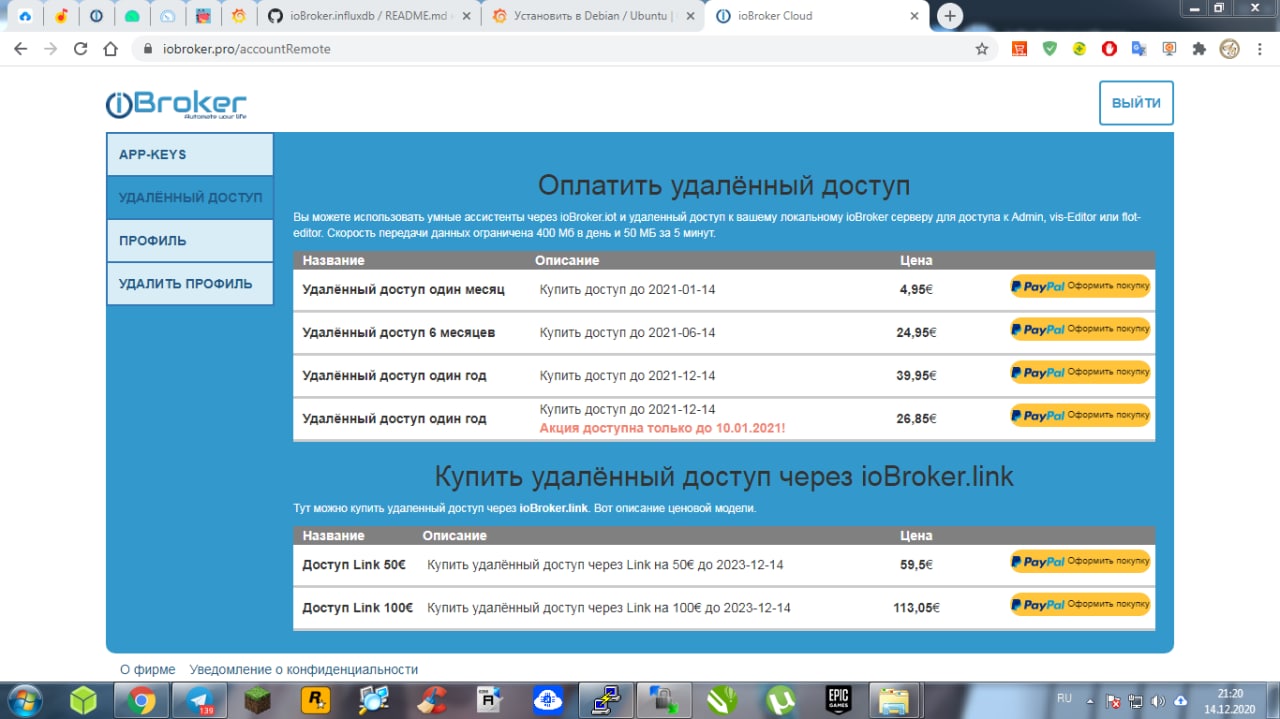Bookmark this page with the star icon
Image resolution: width=1280 pixels, height=719 pixels.
click(982, 48)
